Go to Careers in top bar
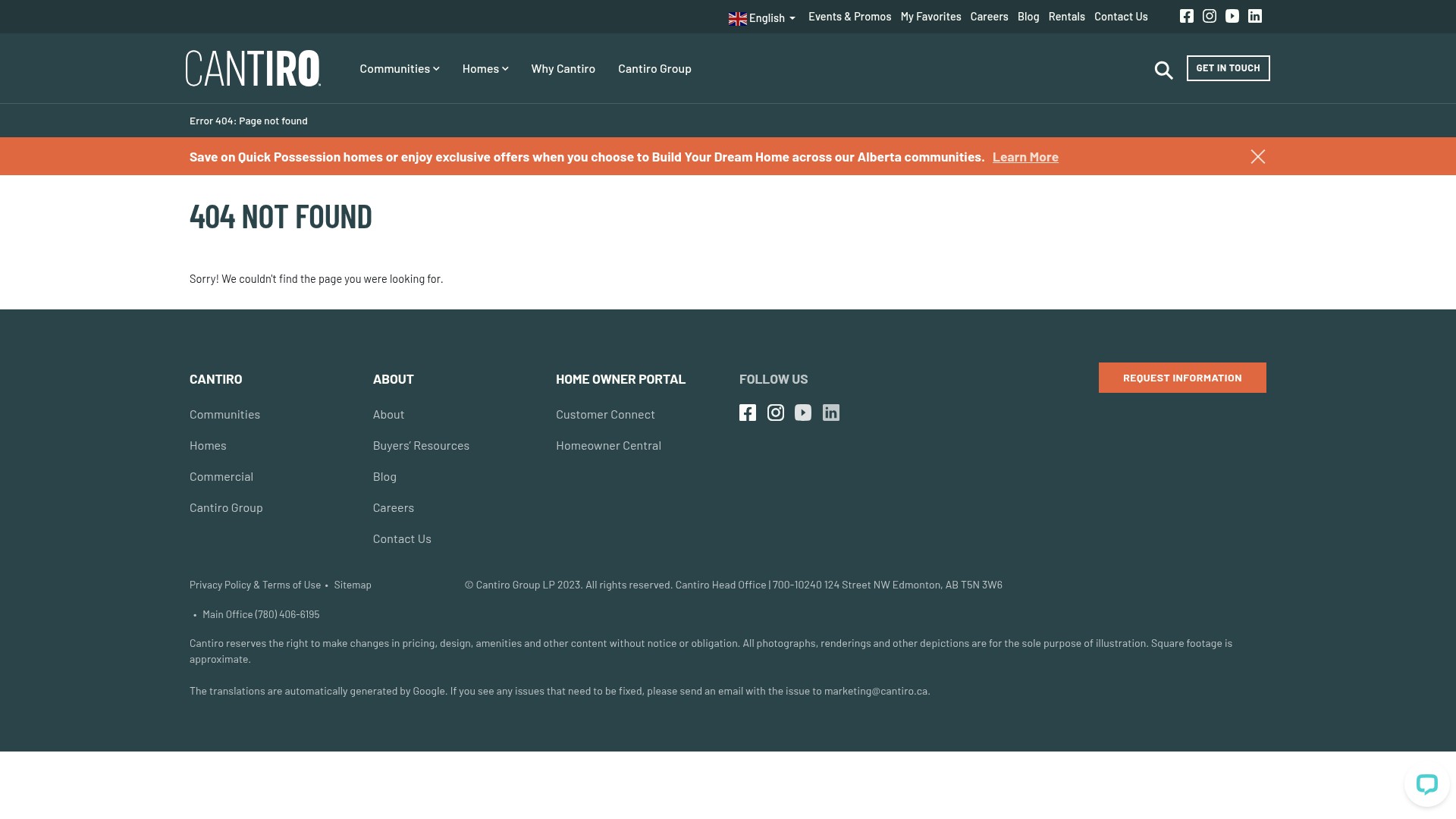Viewport: 1456px width, 819px height. (x=990, y=16)
